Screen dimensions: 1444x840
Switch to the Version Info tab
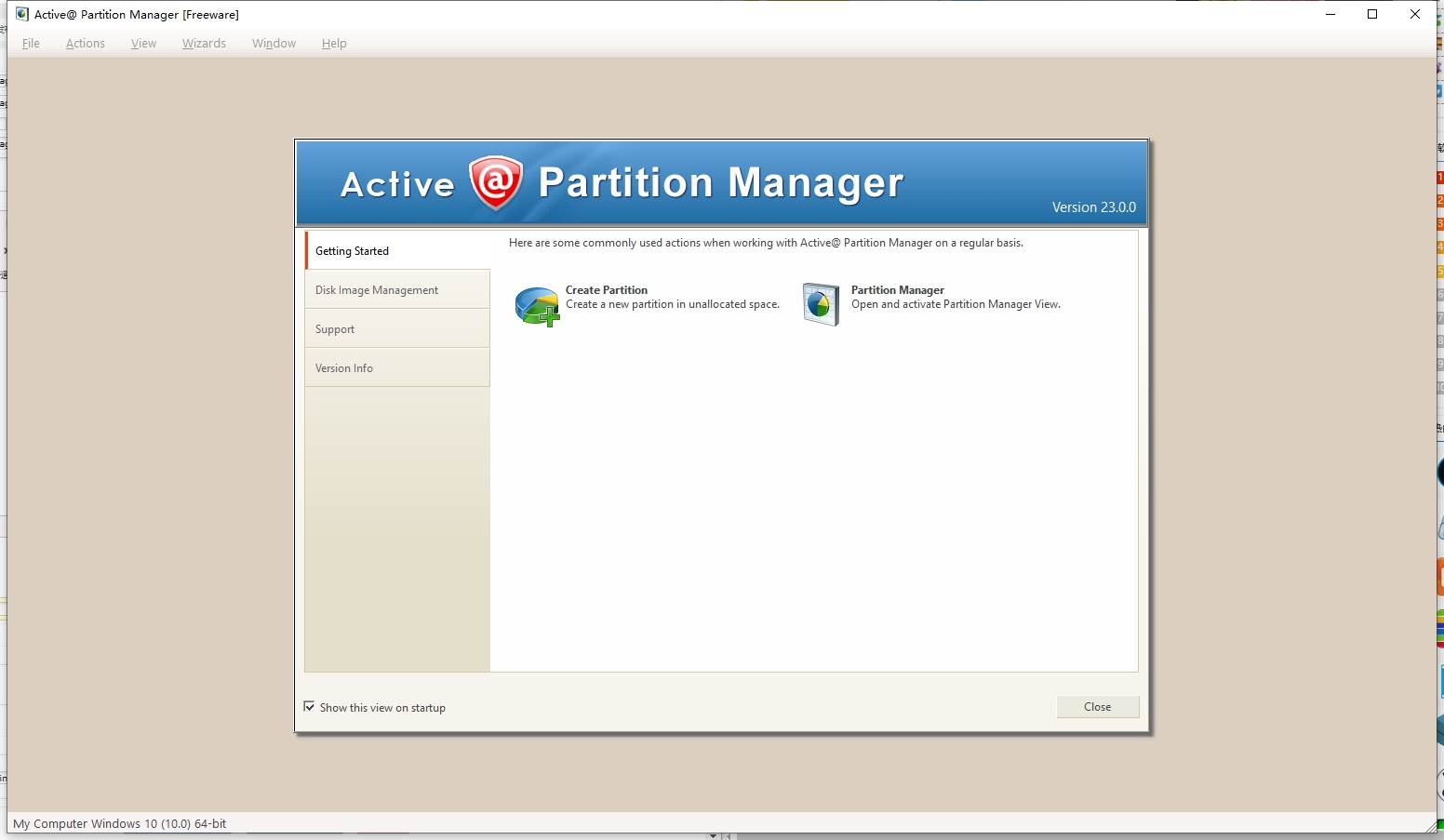(x=397, y=368)
